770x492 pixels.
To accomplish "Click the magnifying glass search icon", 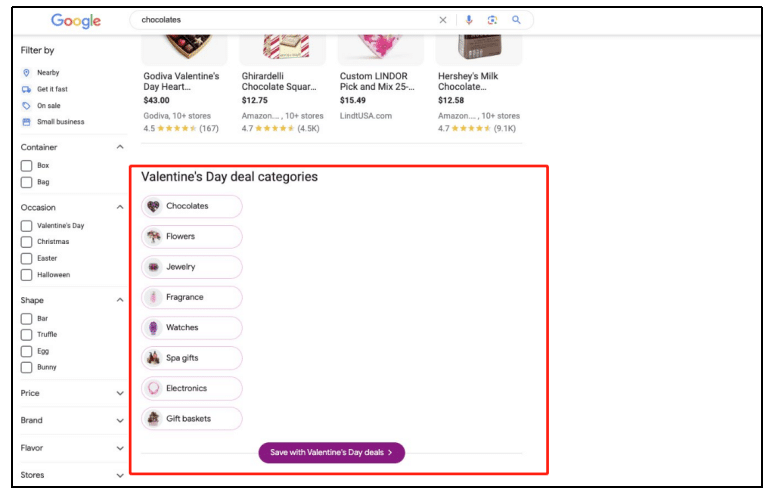I will pyautogui.click(x=516, y=19).
